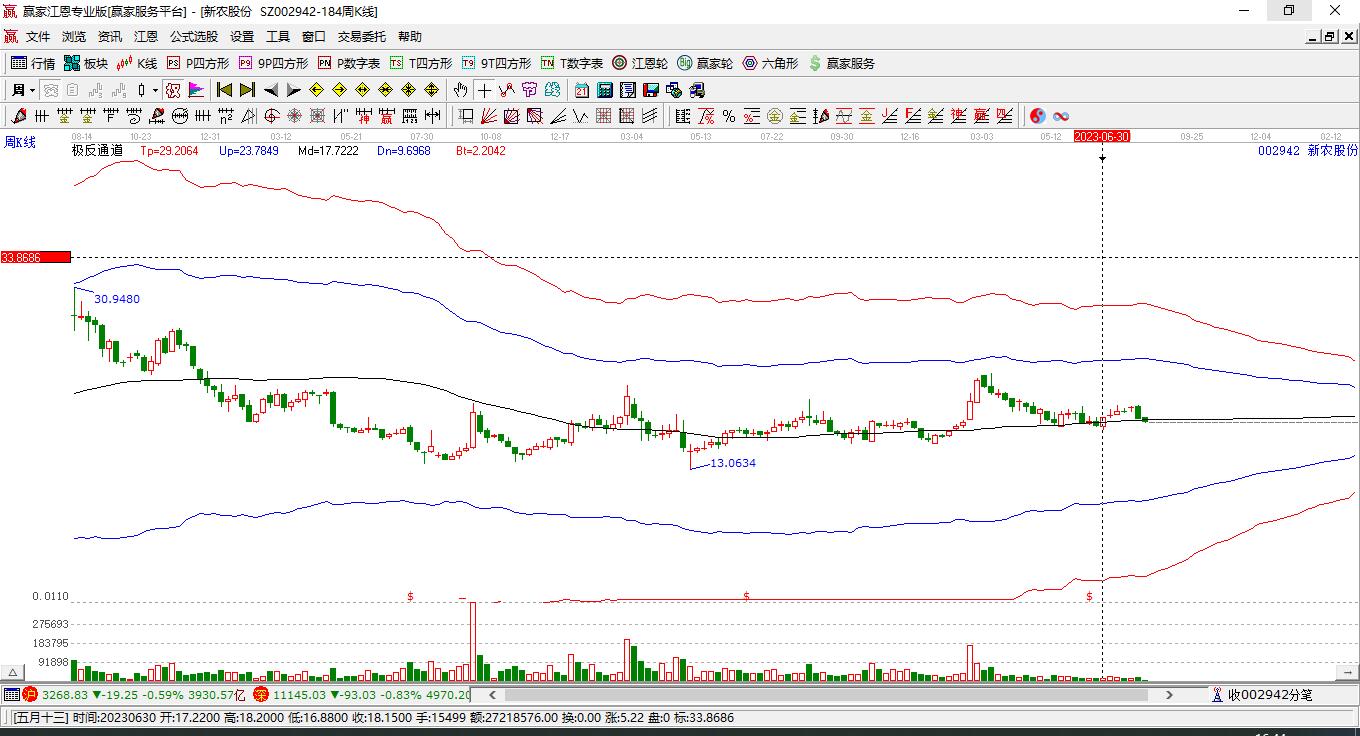Select the n² grid tool

click(225, 116)
